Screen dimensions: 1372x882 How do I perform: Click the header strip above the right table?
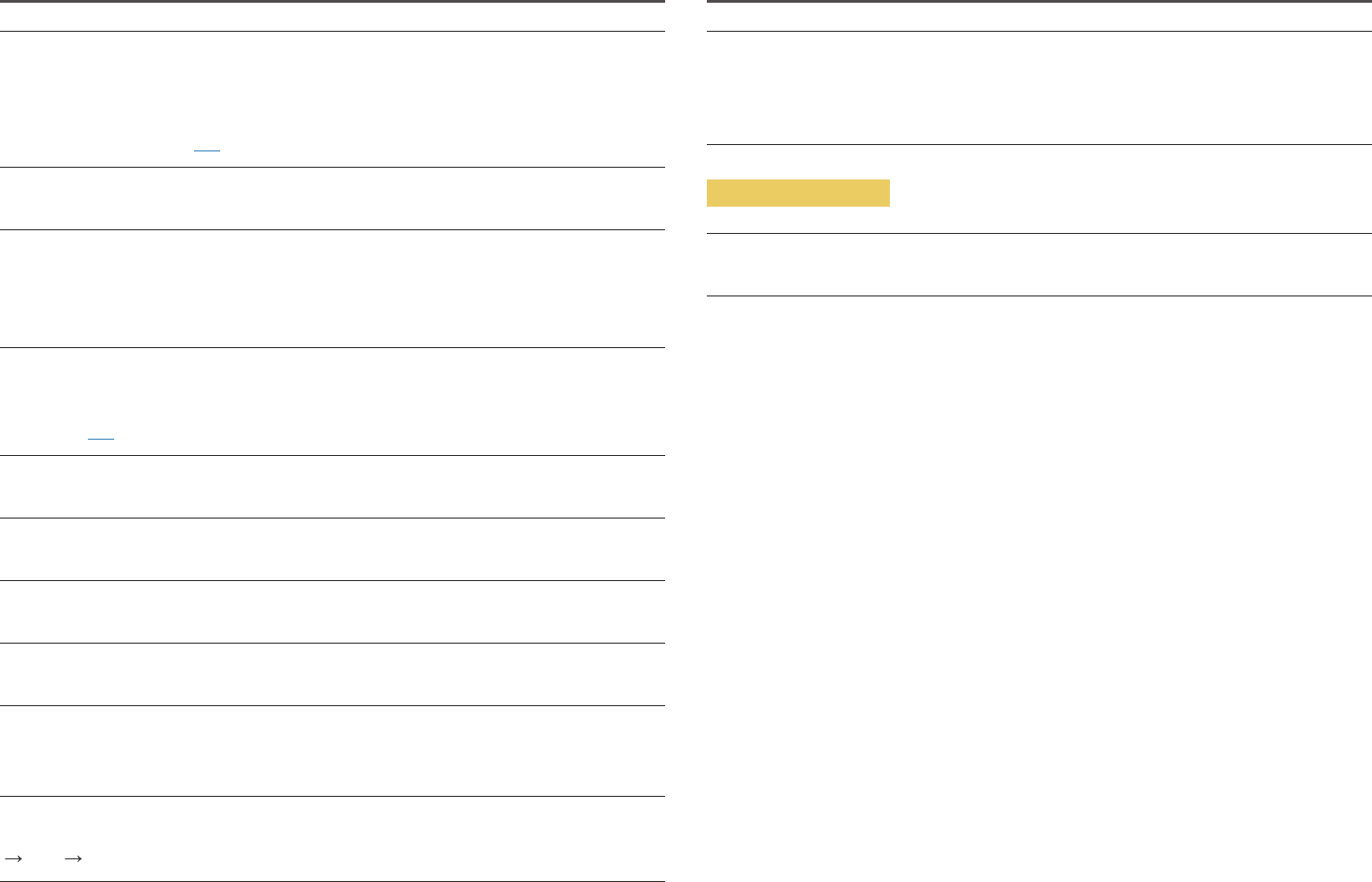coord(1039,16)
